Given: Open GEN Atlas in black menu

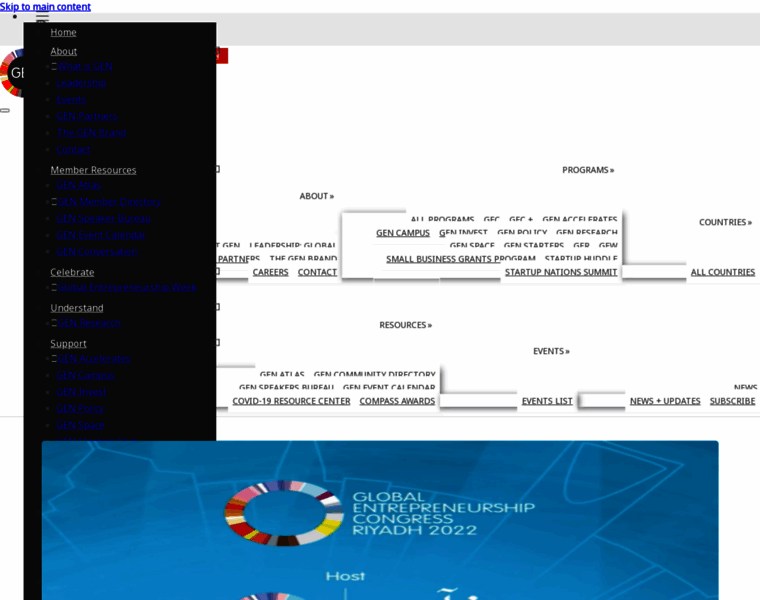Looking at the screenshot, I should tap(79, 185).
